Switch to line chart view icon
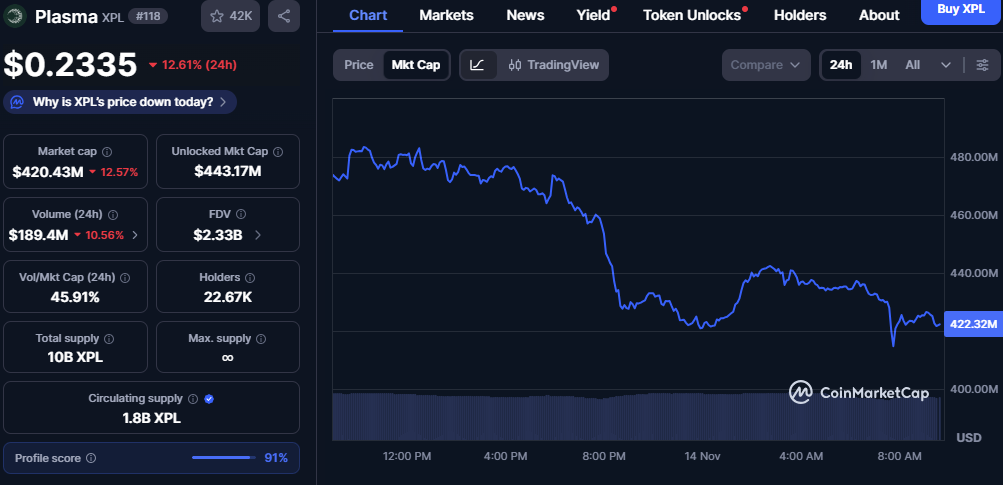The height and width of the screenshot is (485, 1003). [477, 65]
